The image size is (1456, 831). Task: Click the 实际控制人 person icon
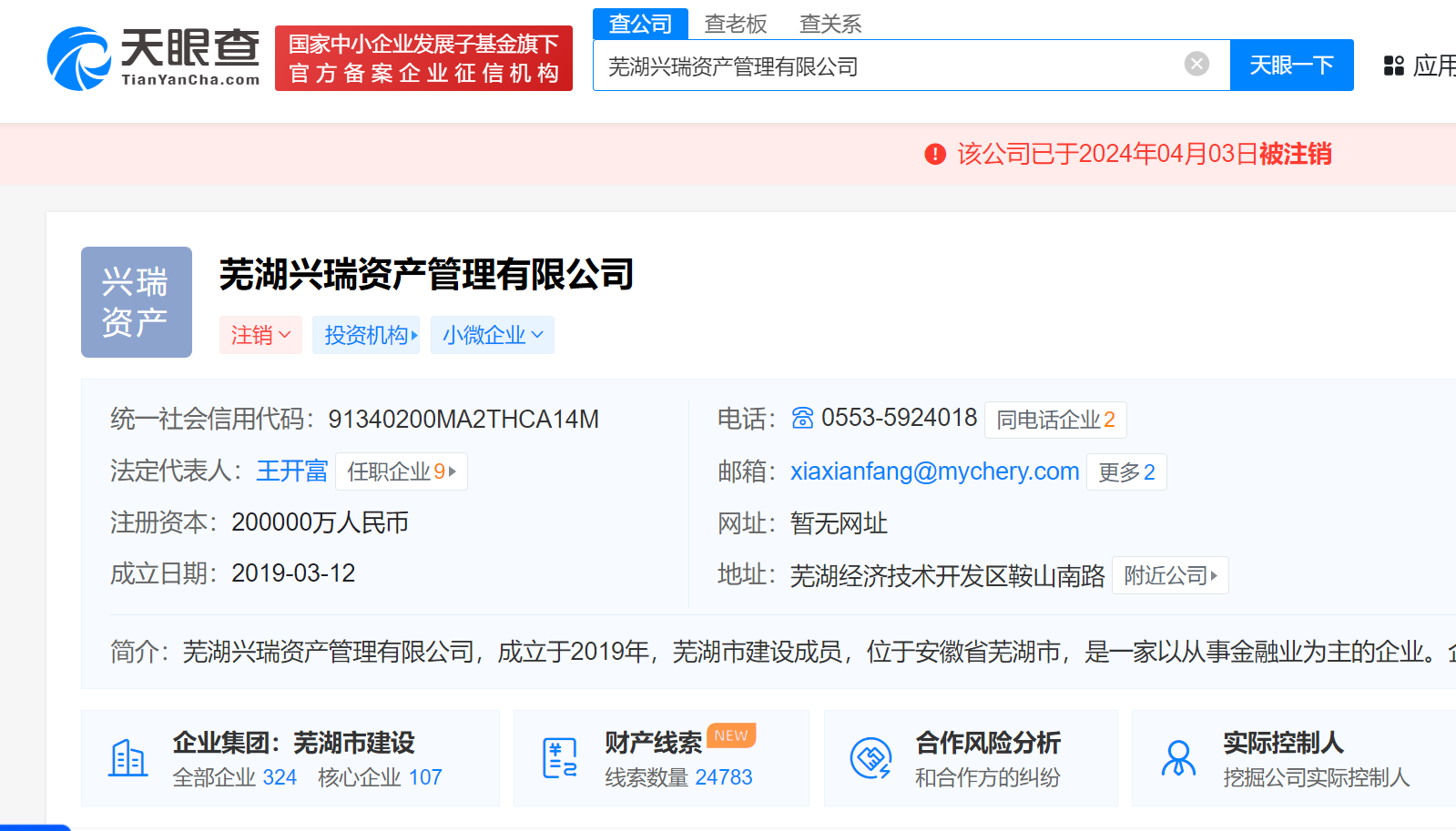tap(1178, 758)
